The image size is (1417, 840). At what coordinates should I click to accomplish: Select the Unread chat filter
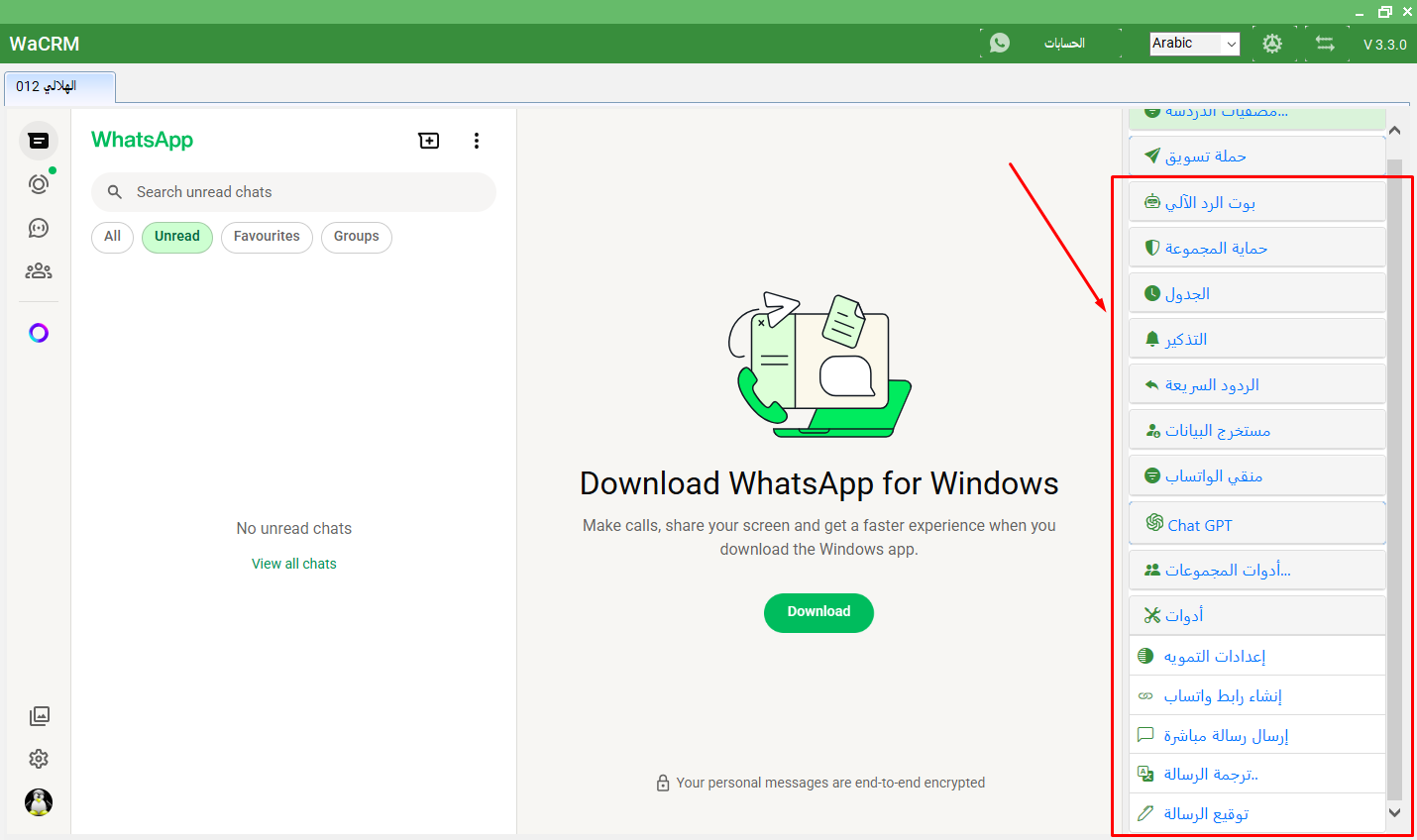(x=176, y=237)
